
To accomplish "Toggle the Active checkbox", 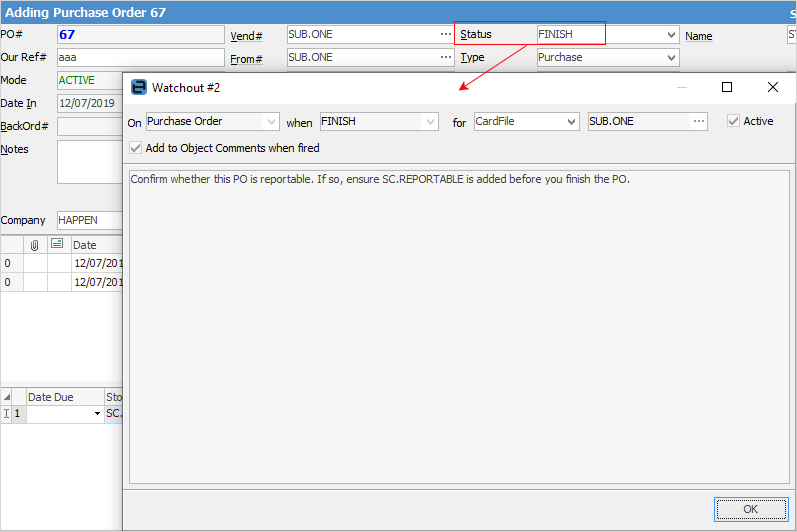I will pyautogui.click(x=733, y=121).
